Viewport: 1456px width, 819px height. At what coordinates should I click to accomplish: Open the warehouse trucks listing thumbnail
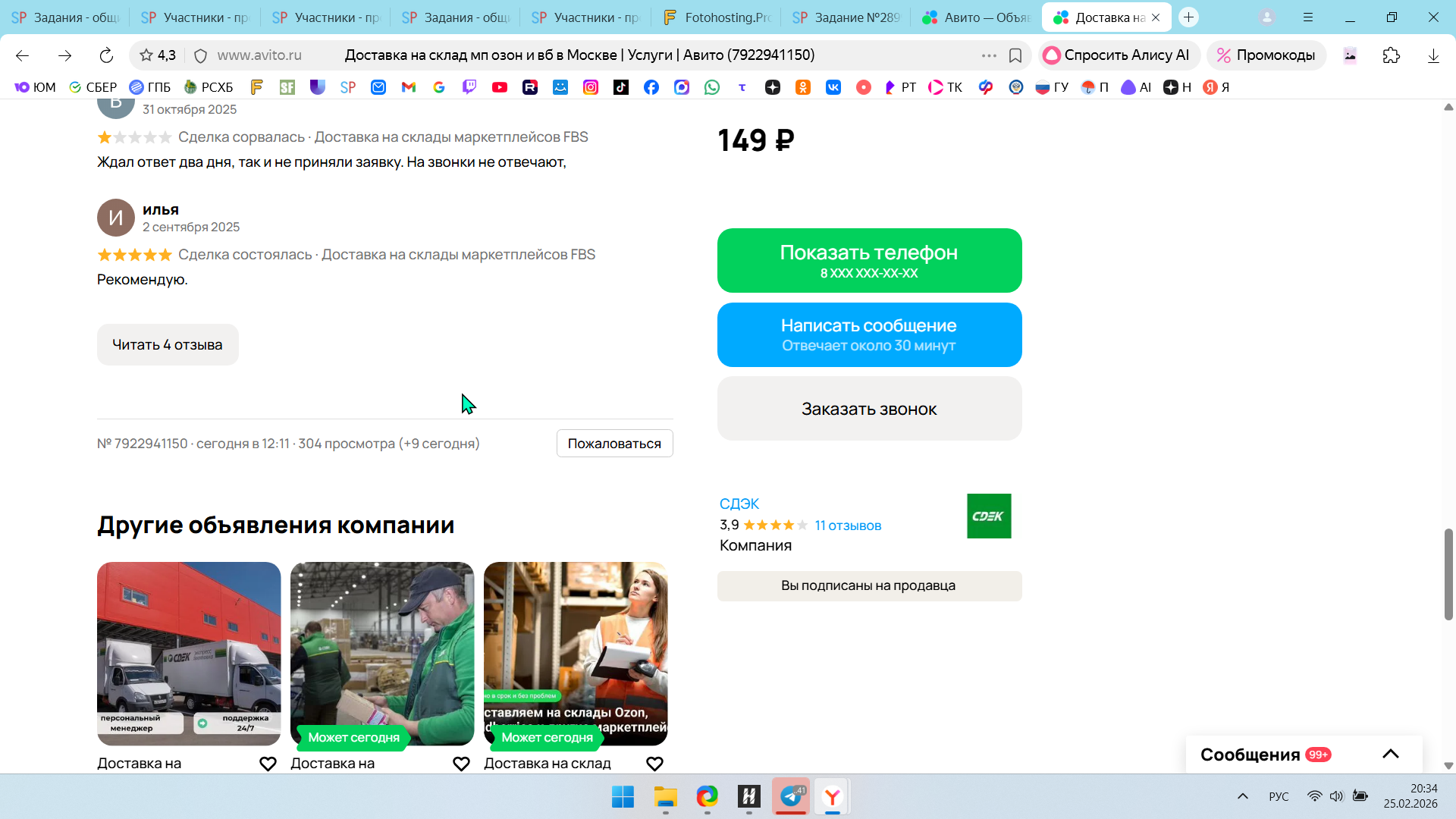pyautogui.click(x=189, y=653)
